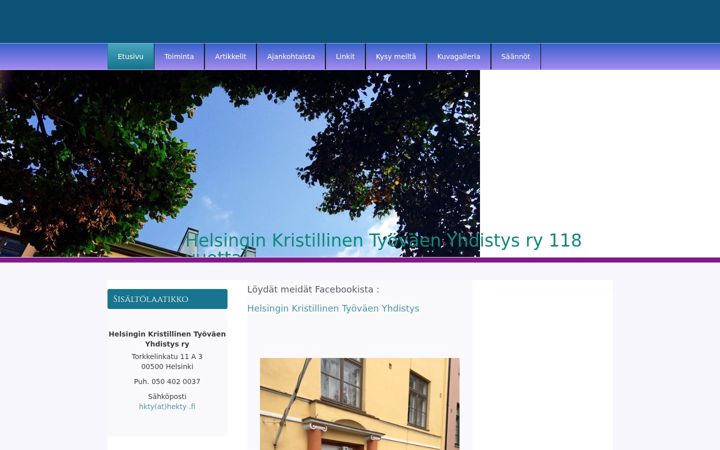Click the Sähköposti label

tap(167, 396)
